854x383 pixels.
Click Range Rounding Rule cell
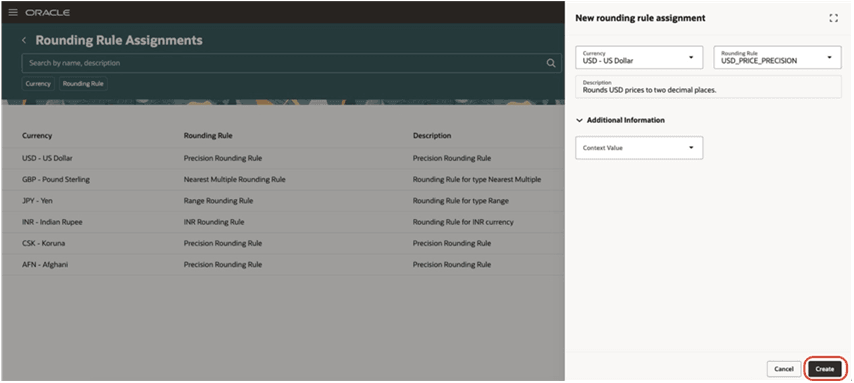pos(218,200)
